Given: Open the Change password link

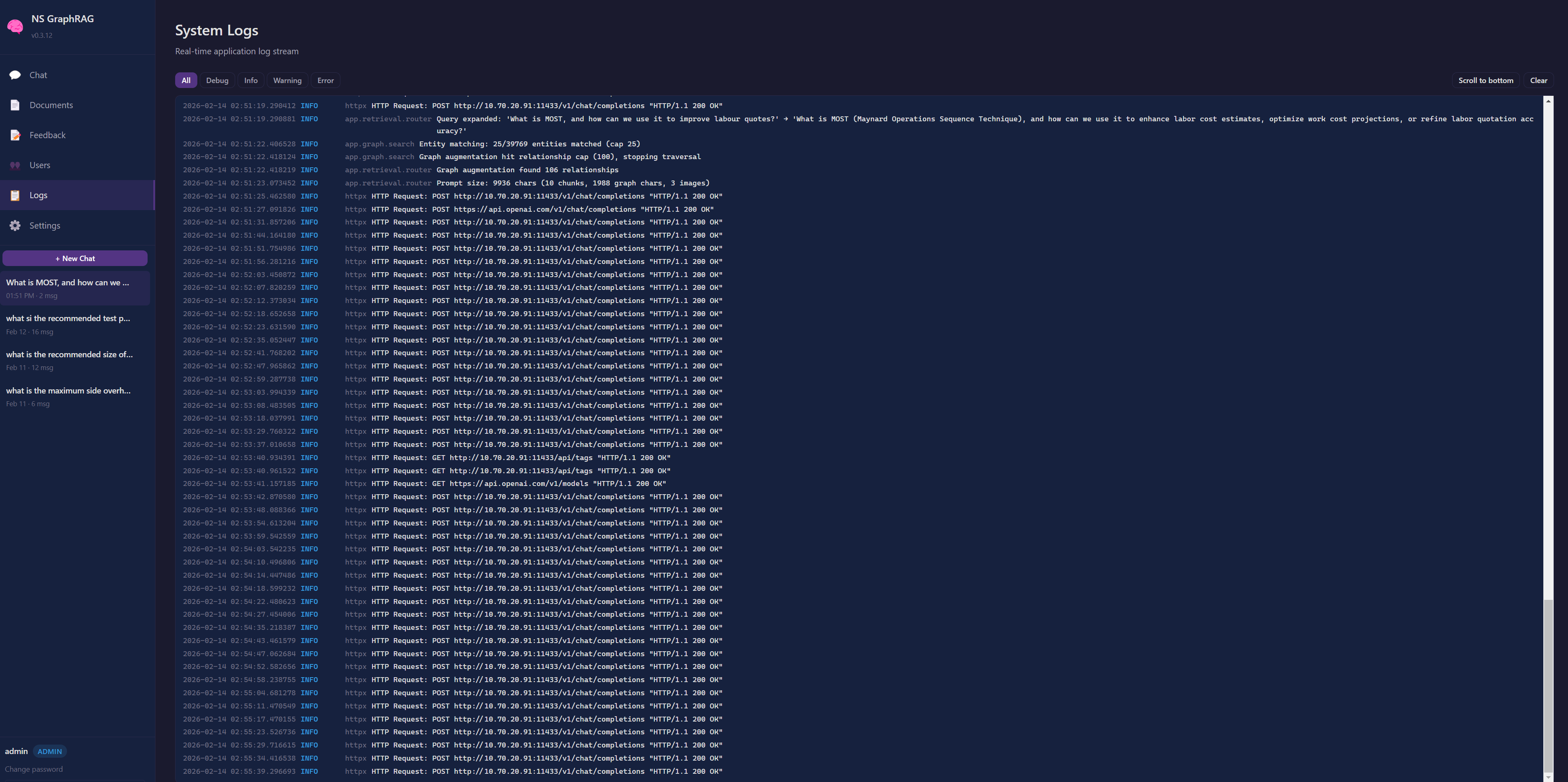Looking at the screenshot, I should click(33, 768).
